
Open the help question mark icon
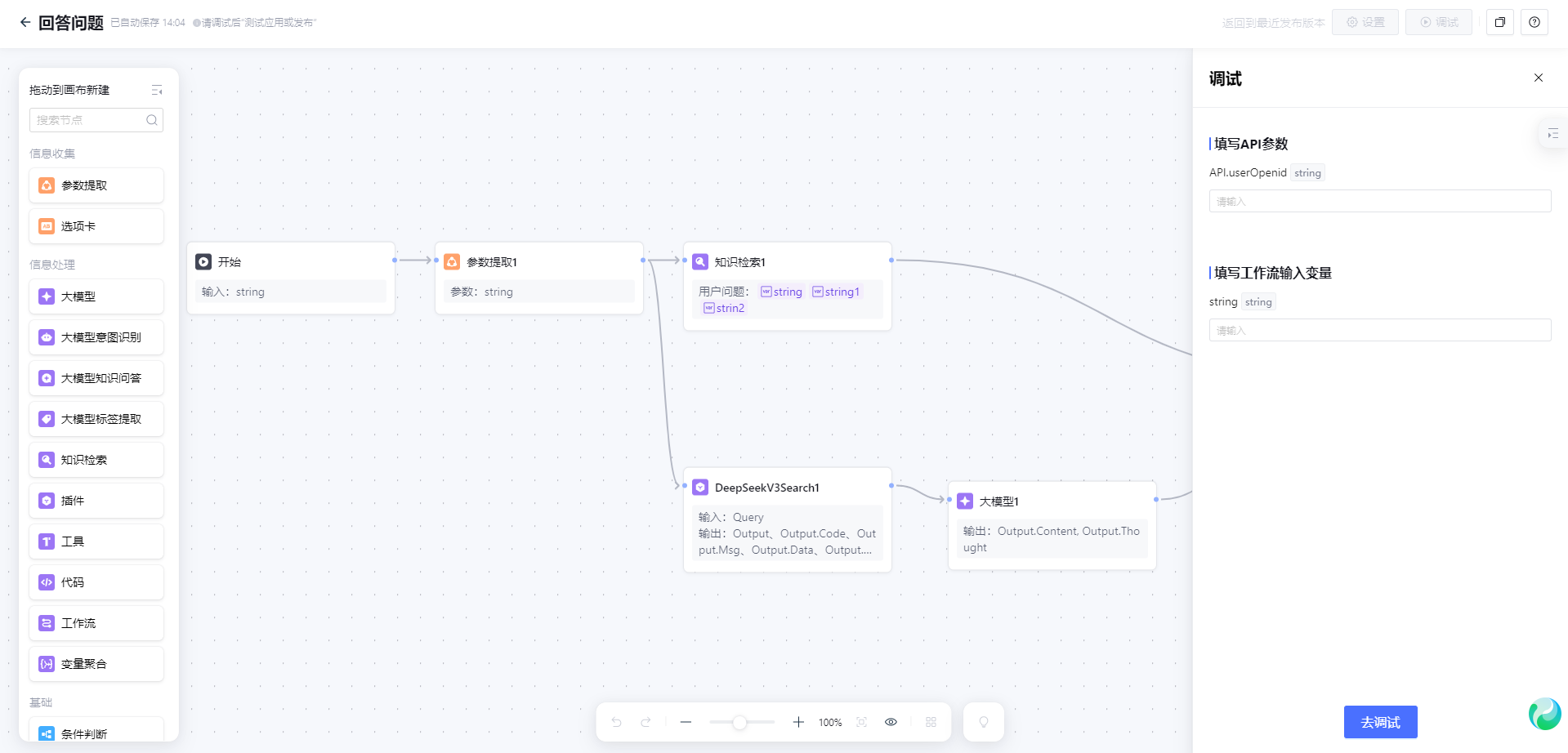pos(1534,22)
